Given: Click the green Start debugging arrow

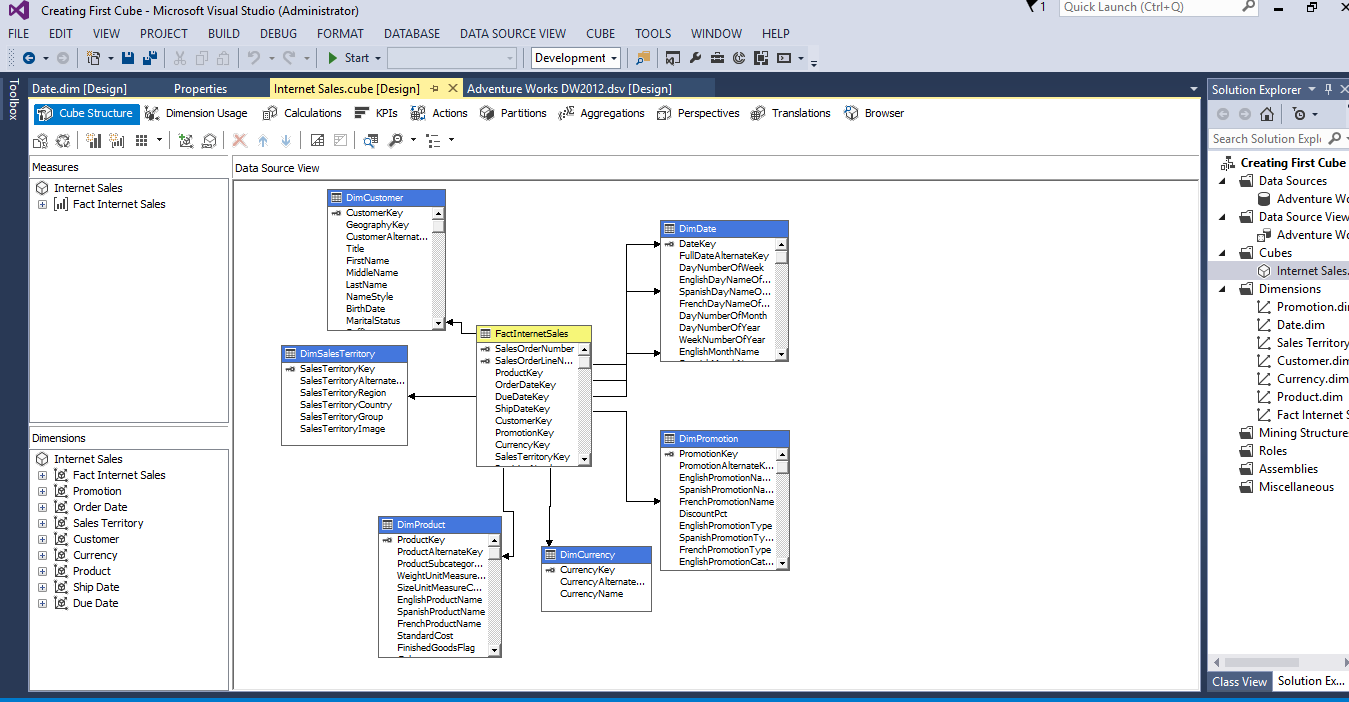Looking at the screenshot, I should tap(333, 58).
